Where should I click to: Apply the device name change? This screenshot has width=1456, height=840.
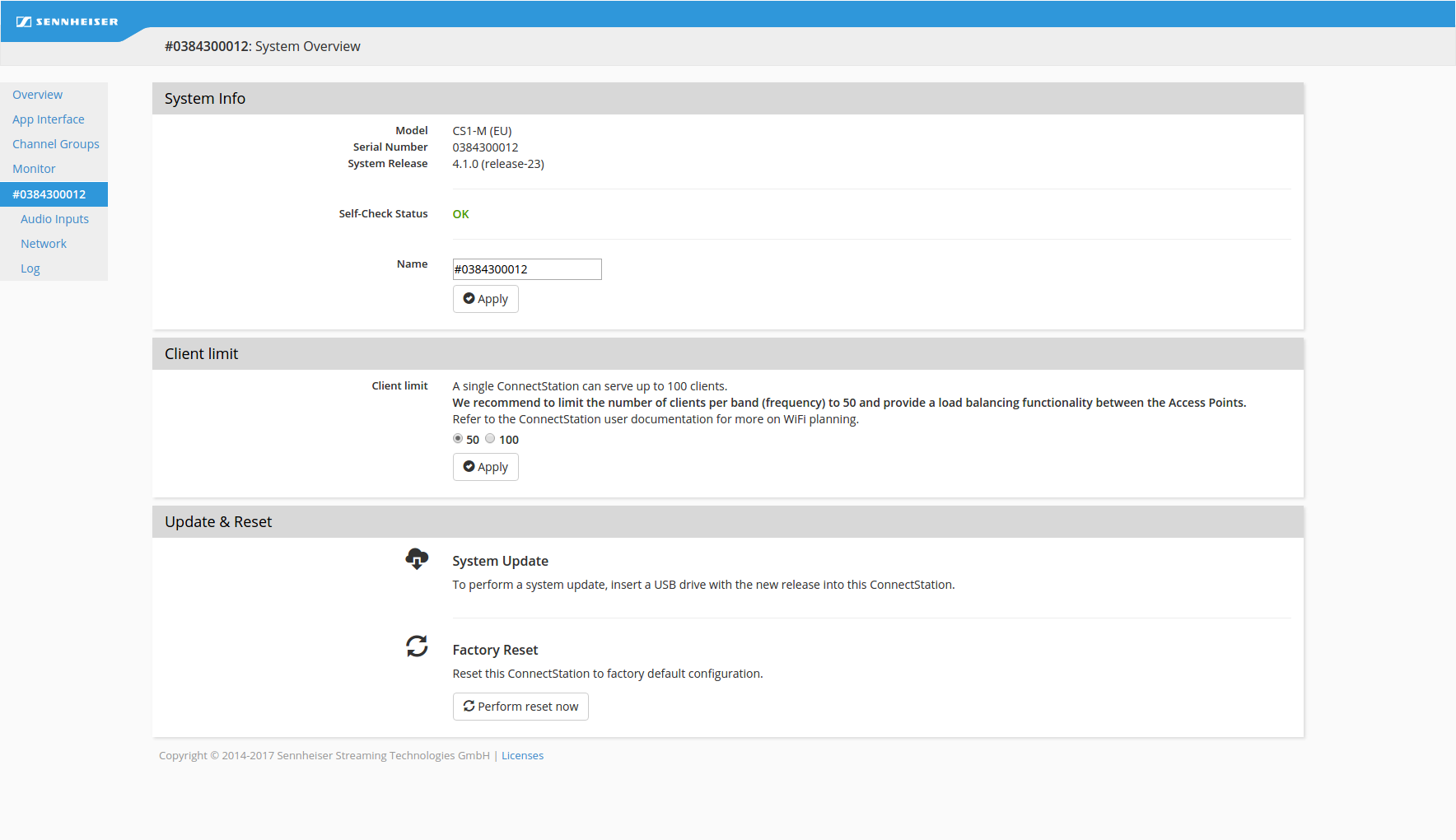click(x=485, y=299)
